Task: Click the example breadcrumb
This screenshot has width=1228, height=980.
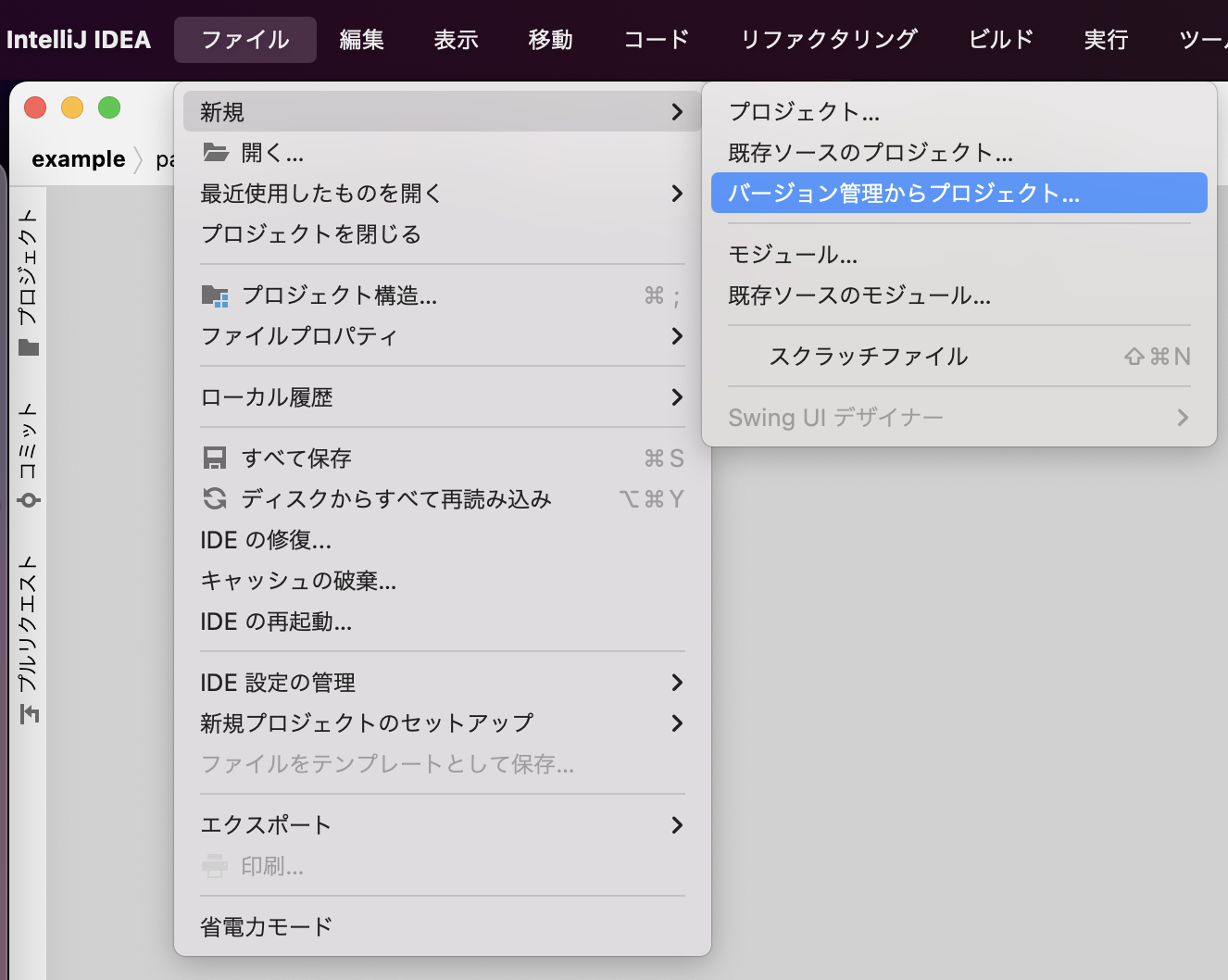Action: 79,159
